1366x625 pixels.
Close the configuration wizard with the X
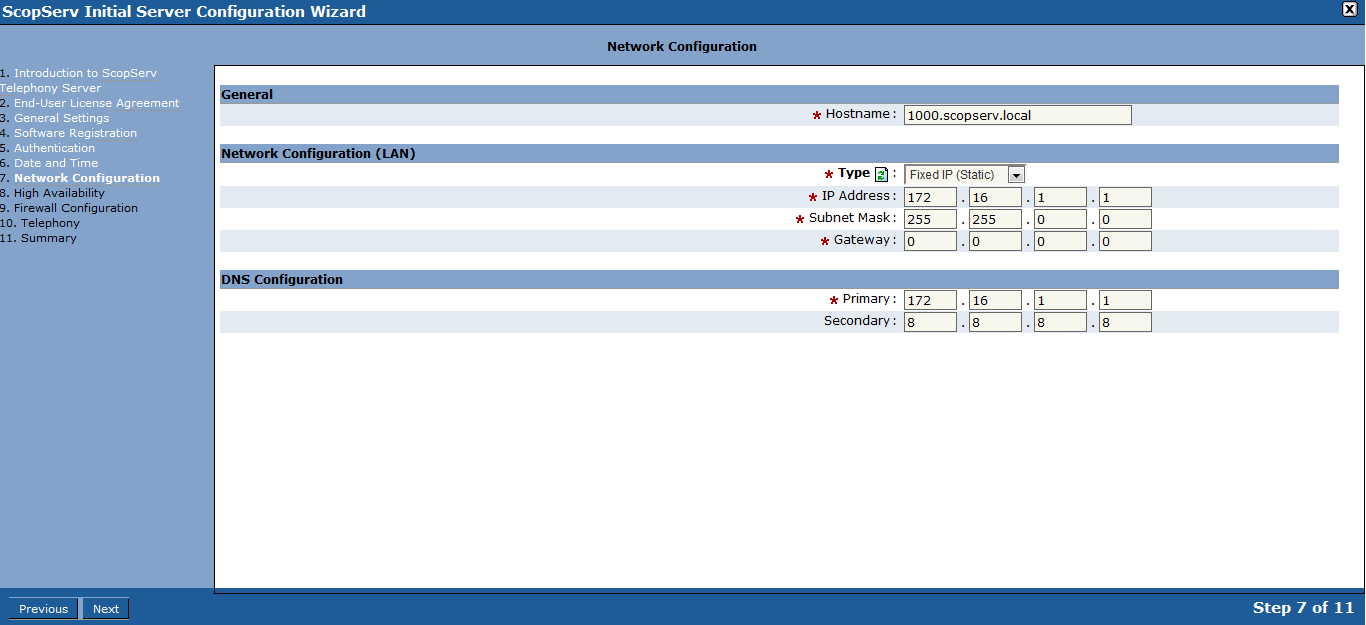(1350, 9)
